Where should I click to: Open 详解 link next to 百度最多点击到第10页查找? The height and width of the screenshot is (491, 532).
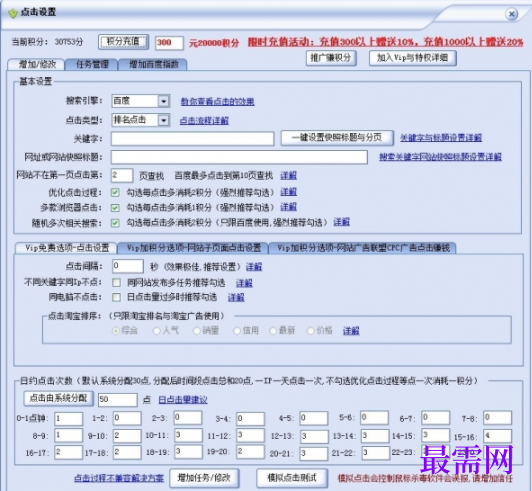click(x=288, y=175)
